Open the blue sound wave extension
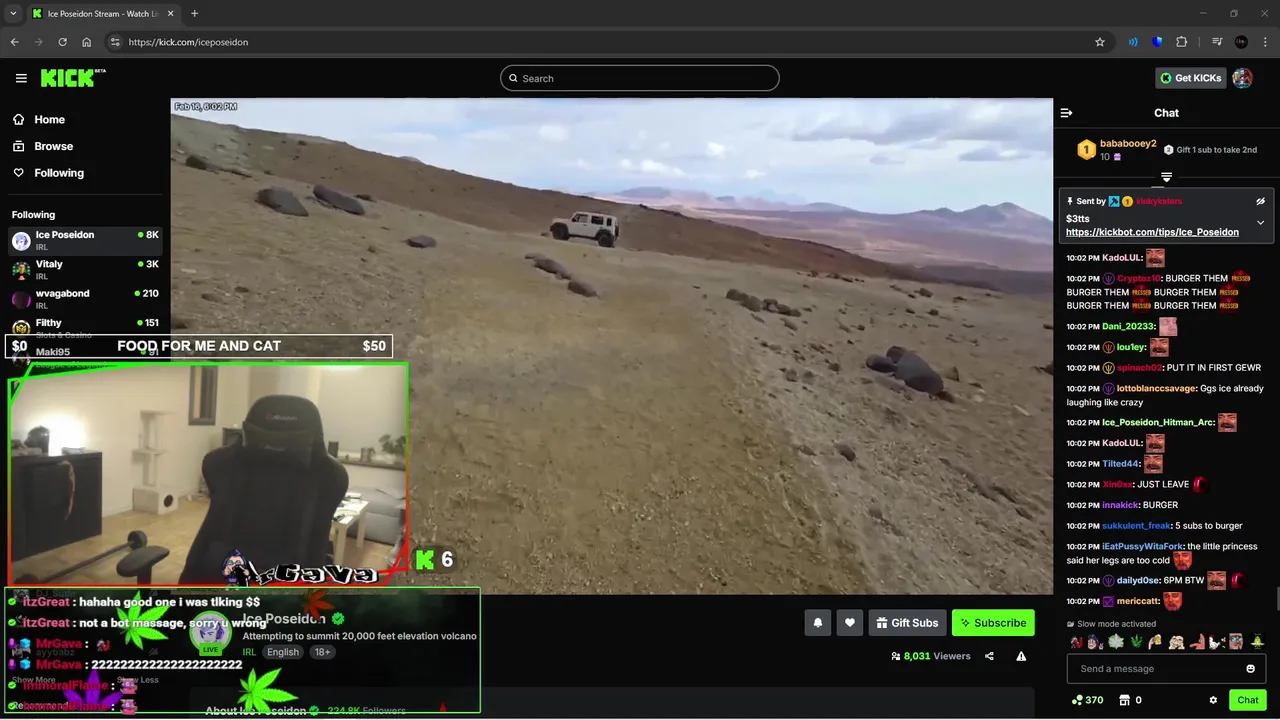The height and width of the screenshot is (720, 1280). click(x=1133, y=42)
